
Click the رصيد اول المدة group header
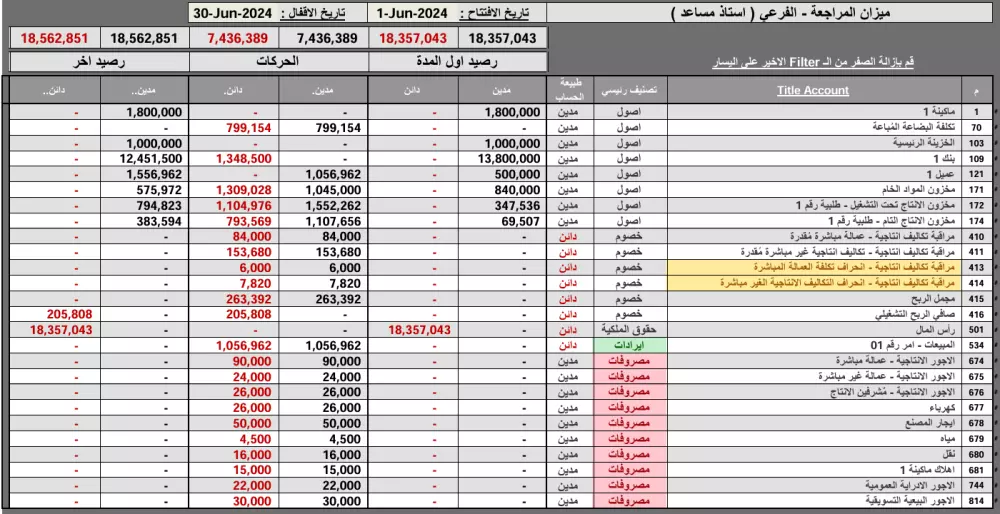coord(458,62)
